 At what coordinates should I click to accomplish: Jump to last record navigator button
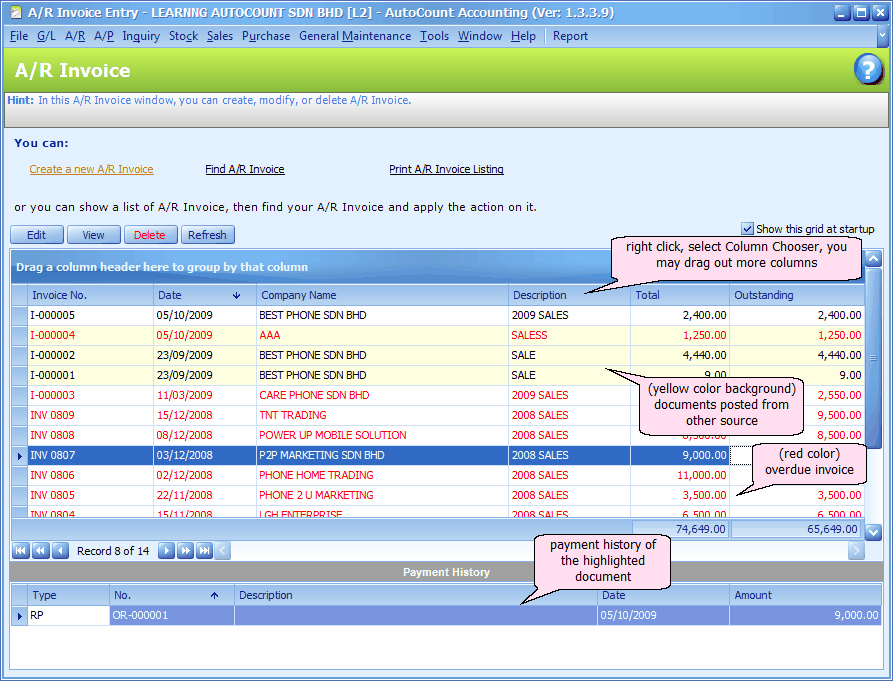click(204, 551)
